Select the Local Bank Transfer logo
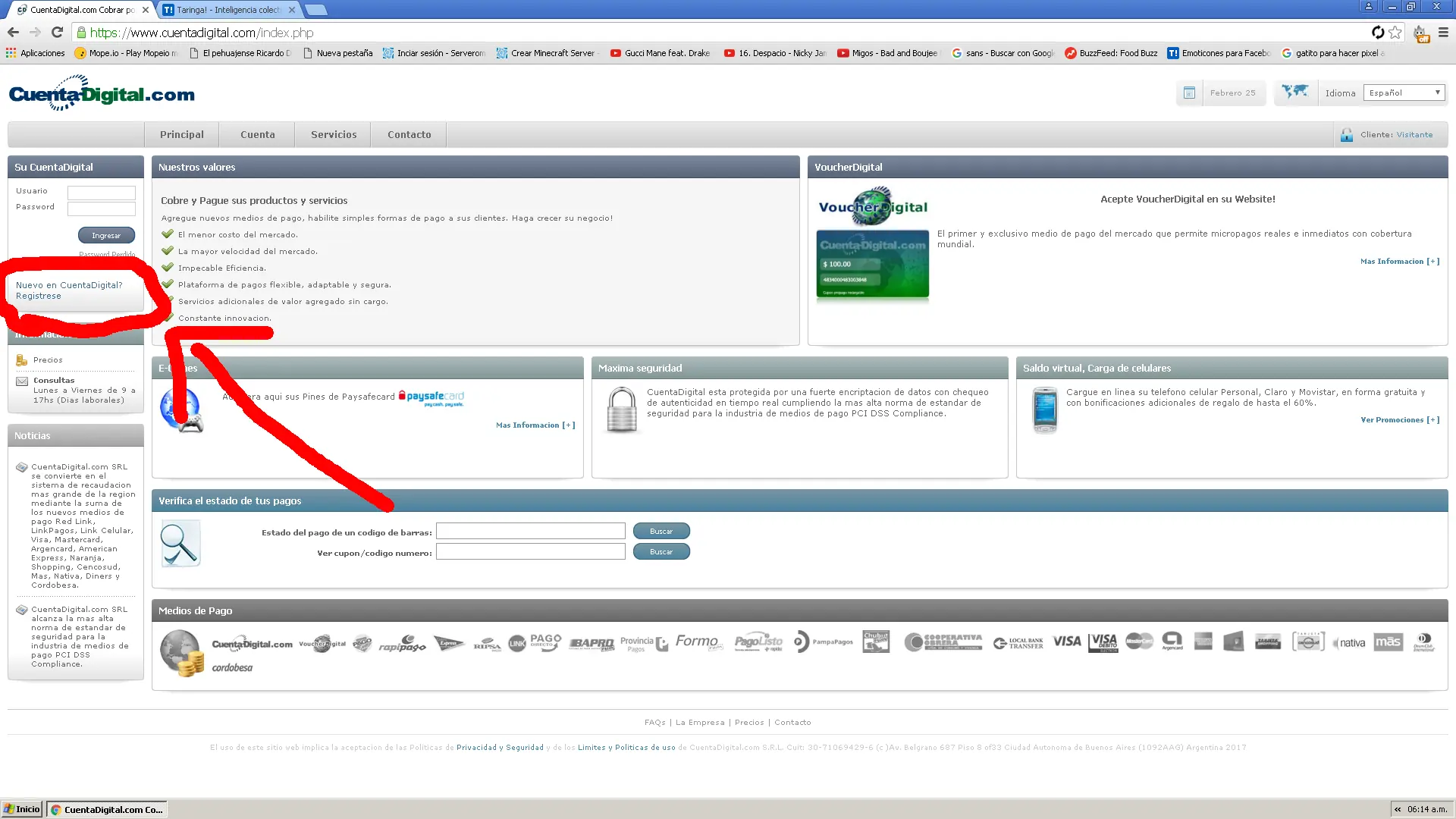Image resolution: width=1456 pixels, height=819 pixels. coord(1018,643)
